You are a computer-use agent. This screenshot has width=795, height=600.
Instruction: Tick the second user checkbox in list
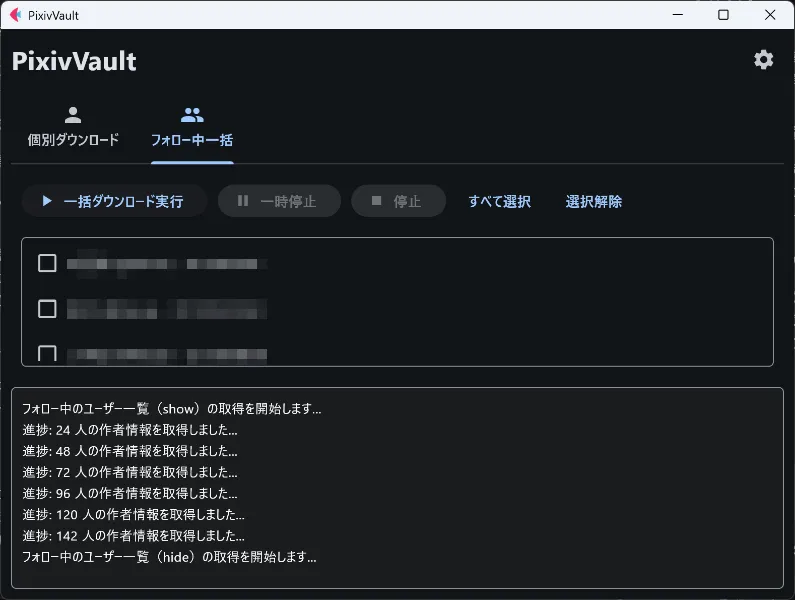(x=47, y=308)
